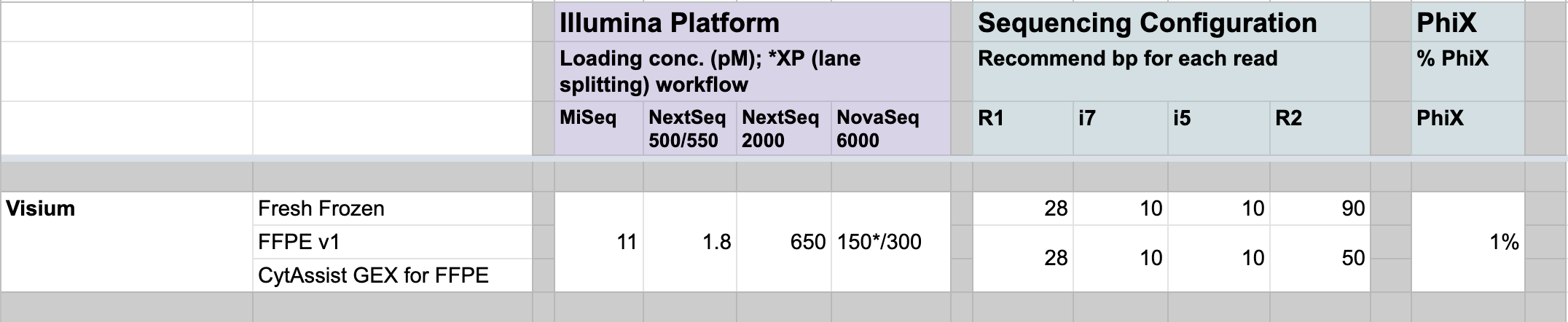Select the Sequencing Configuration header cell

[1172, 22]
